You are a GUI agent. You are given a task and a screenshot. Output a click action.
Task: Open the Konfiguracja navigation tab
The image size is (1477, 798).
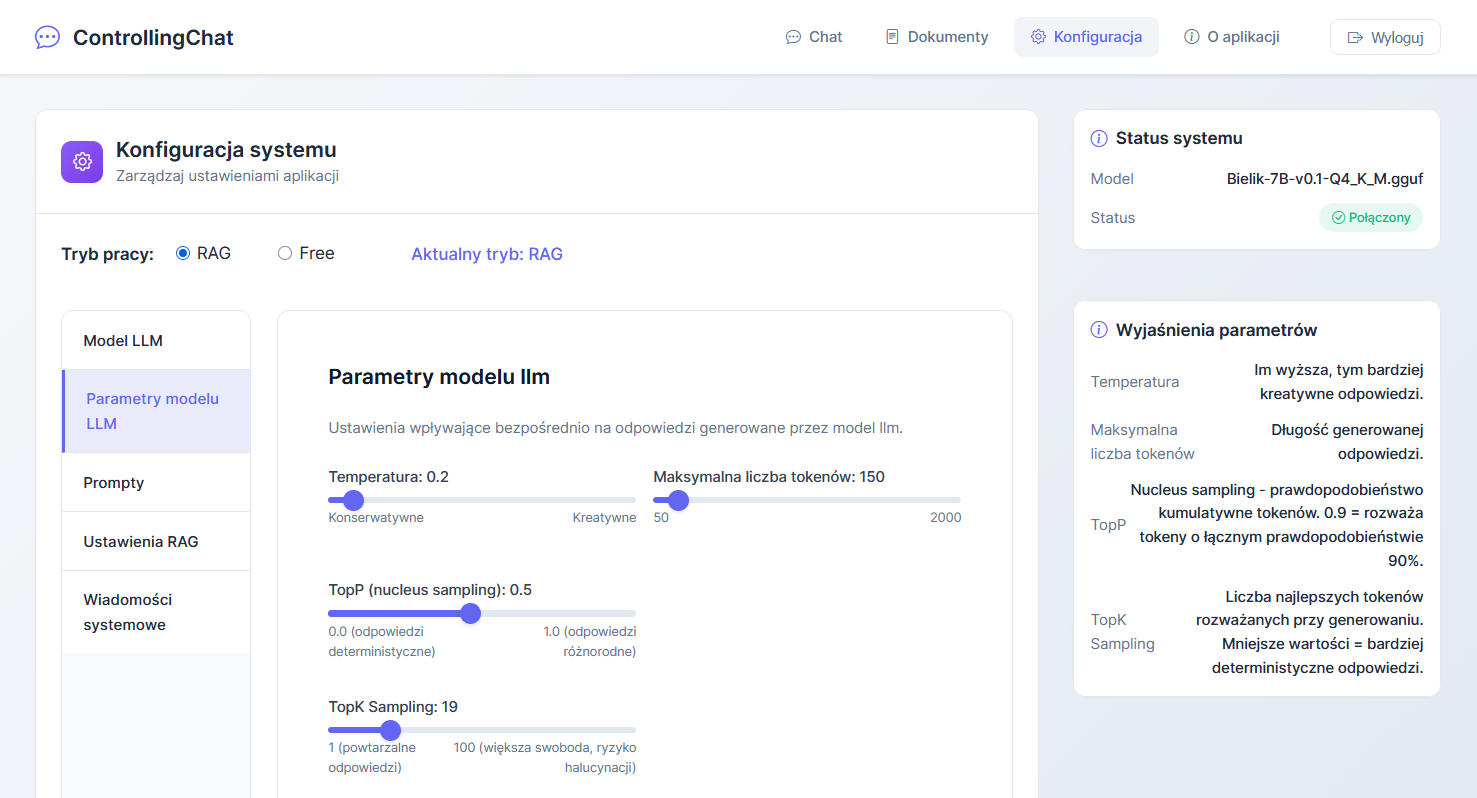pyautogui.click(x=1086, y=37)
